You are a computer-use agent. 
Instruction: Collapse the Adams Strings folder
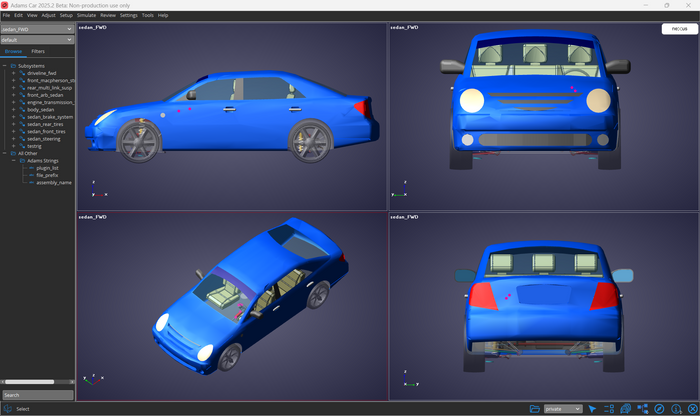point(13,161)
